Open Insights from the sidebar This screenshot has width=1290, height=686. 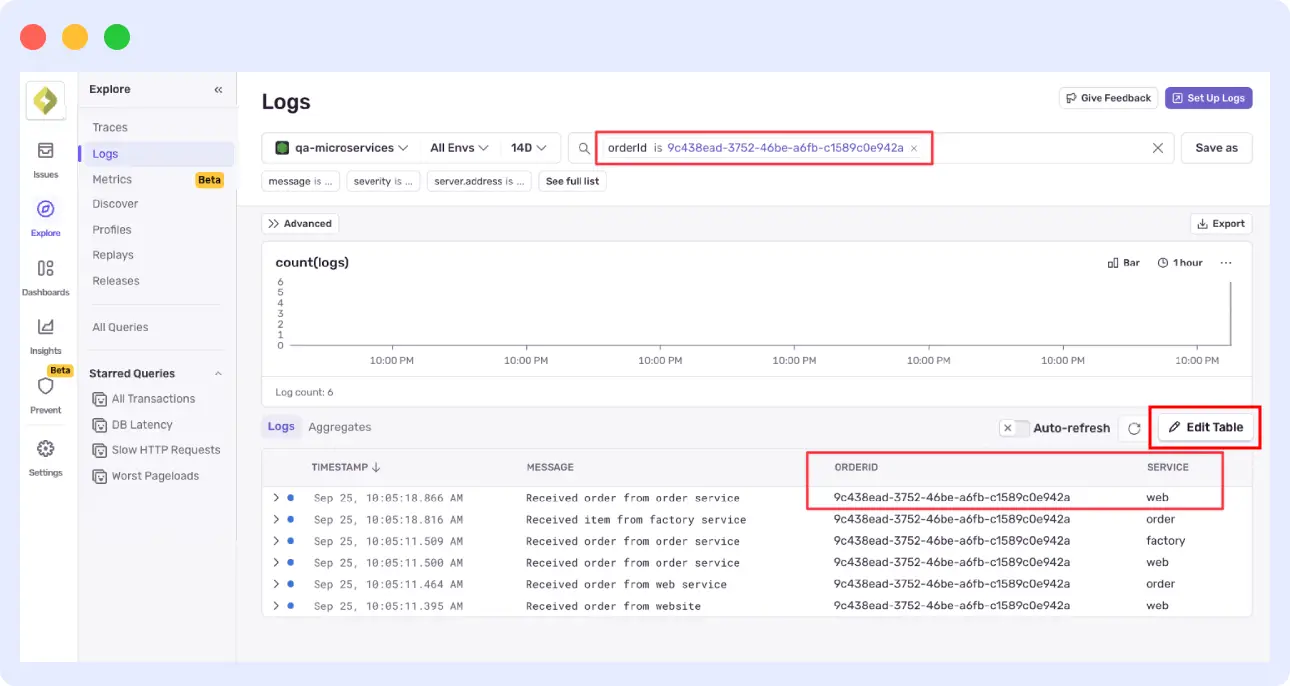(45, 335)
